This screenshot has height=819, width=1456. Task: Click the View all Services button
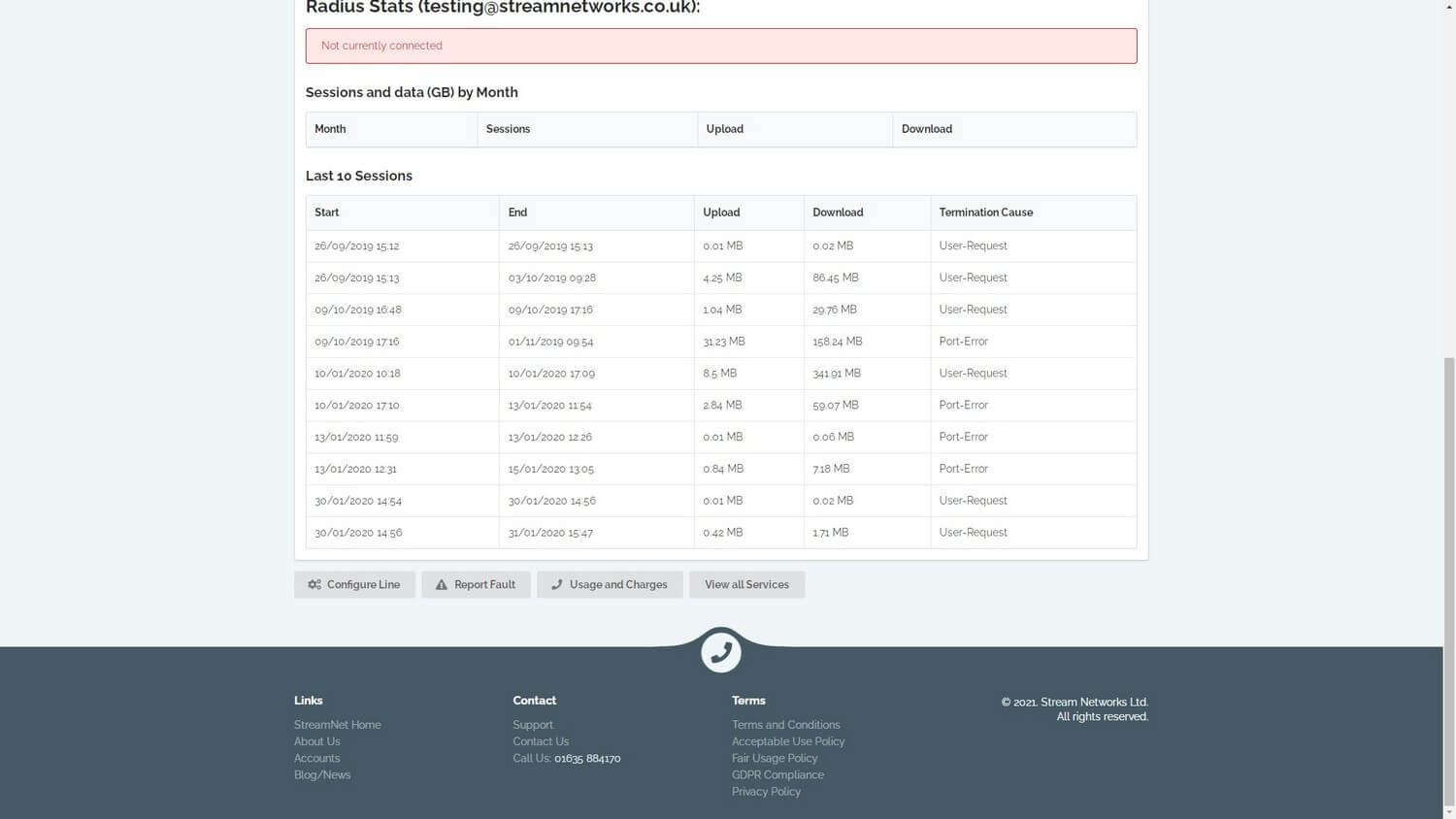pos(746,584)
